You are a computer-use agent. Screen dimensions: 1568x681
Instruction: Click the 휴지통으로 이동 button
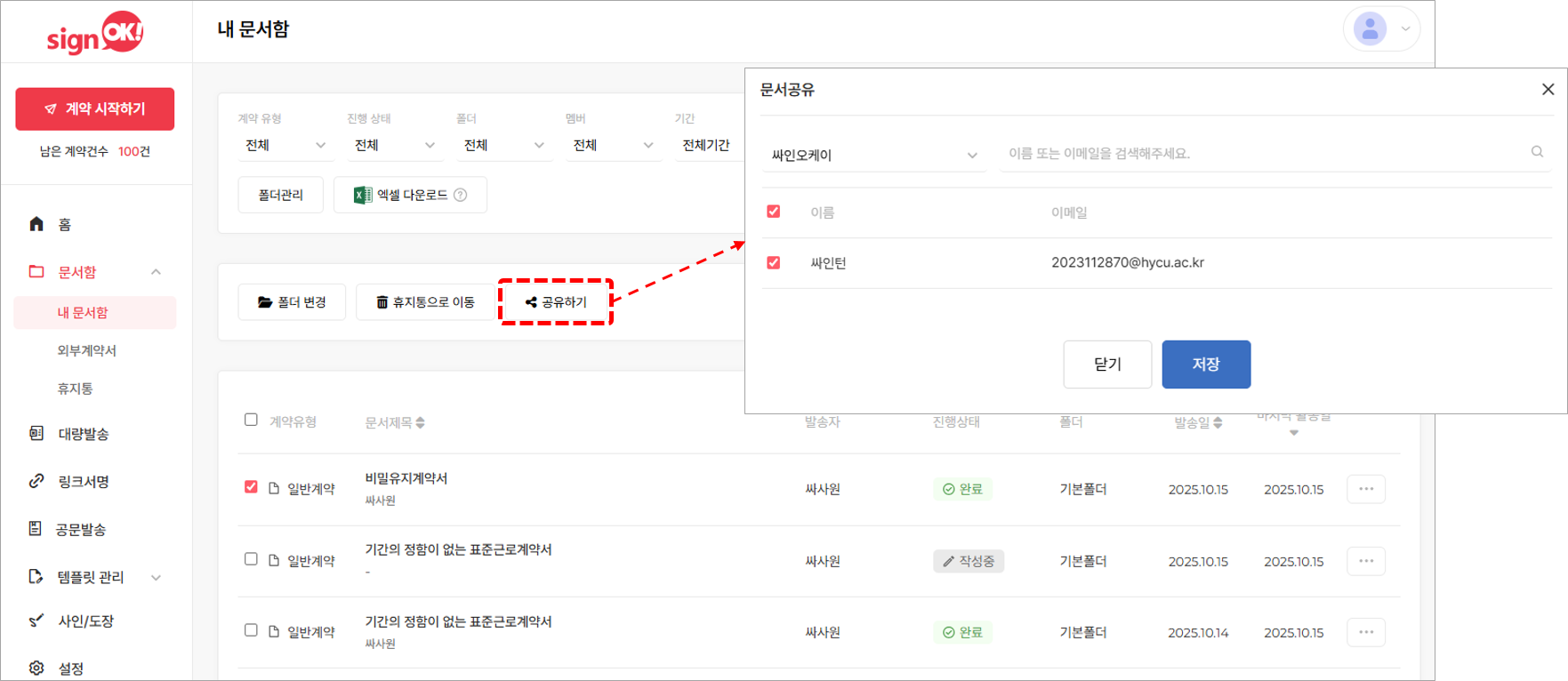pos(425,302)
